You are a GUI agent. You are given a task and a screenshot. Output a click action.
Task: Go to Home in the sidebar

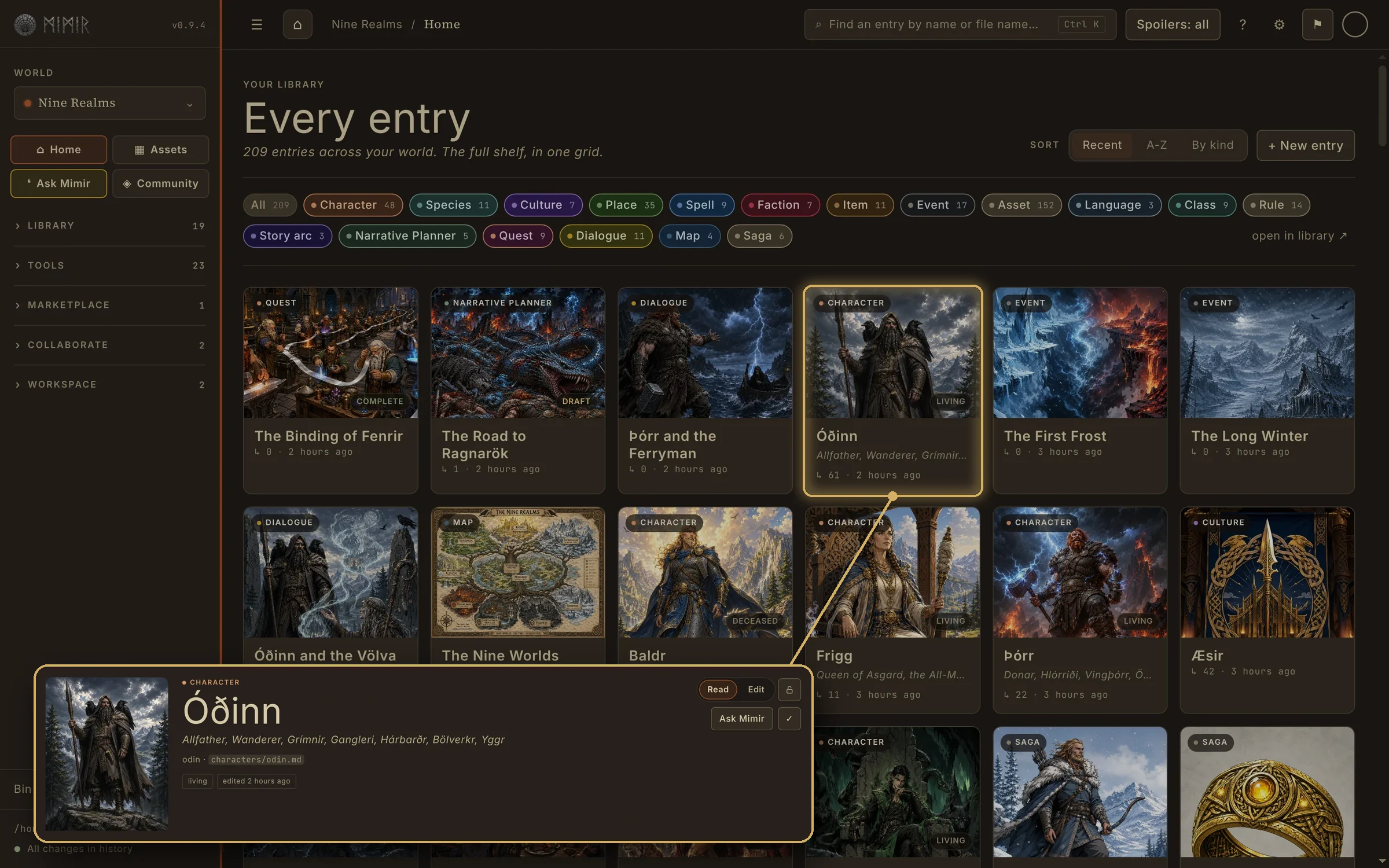[x=58, y=149]
